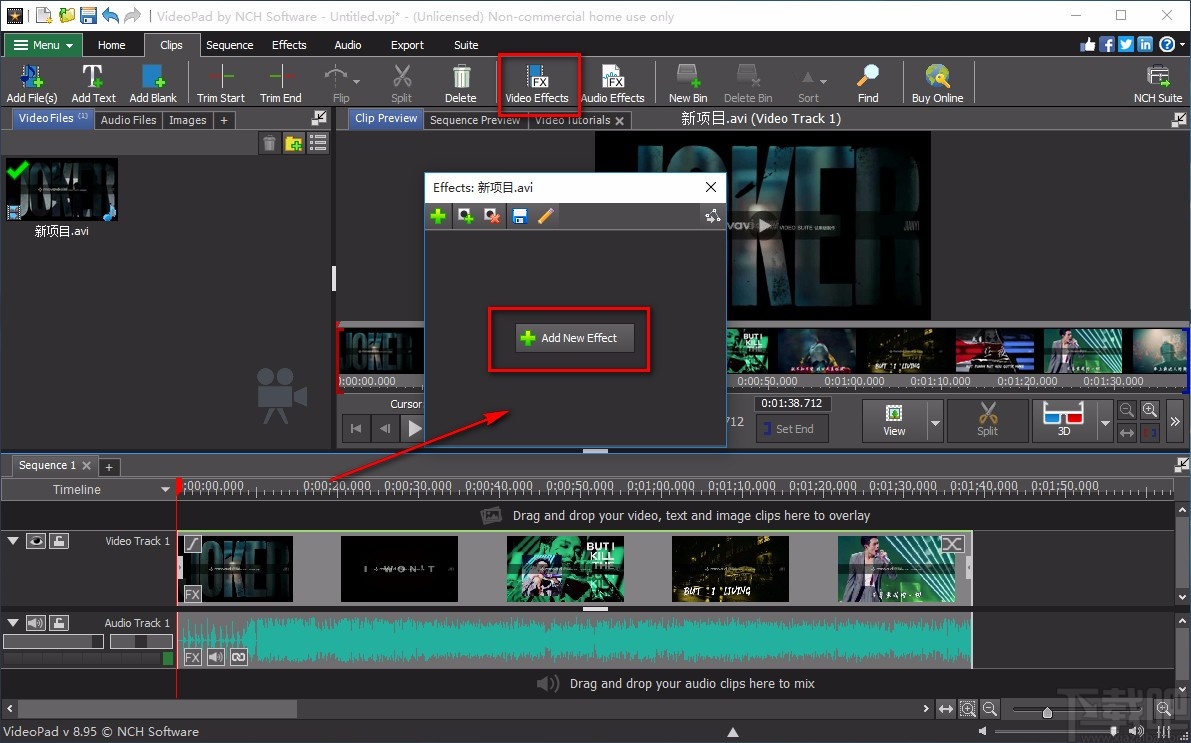Select the 新项目.avi clip thumbnail
This screenshot has width=1191, height=743.
[x=62, y=190]
